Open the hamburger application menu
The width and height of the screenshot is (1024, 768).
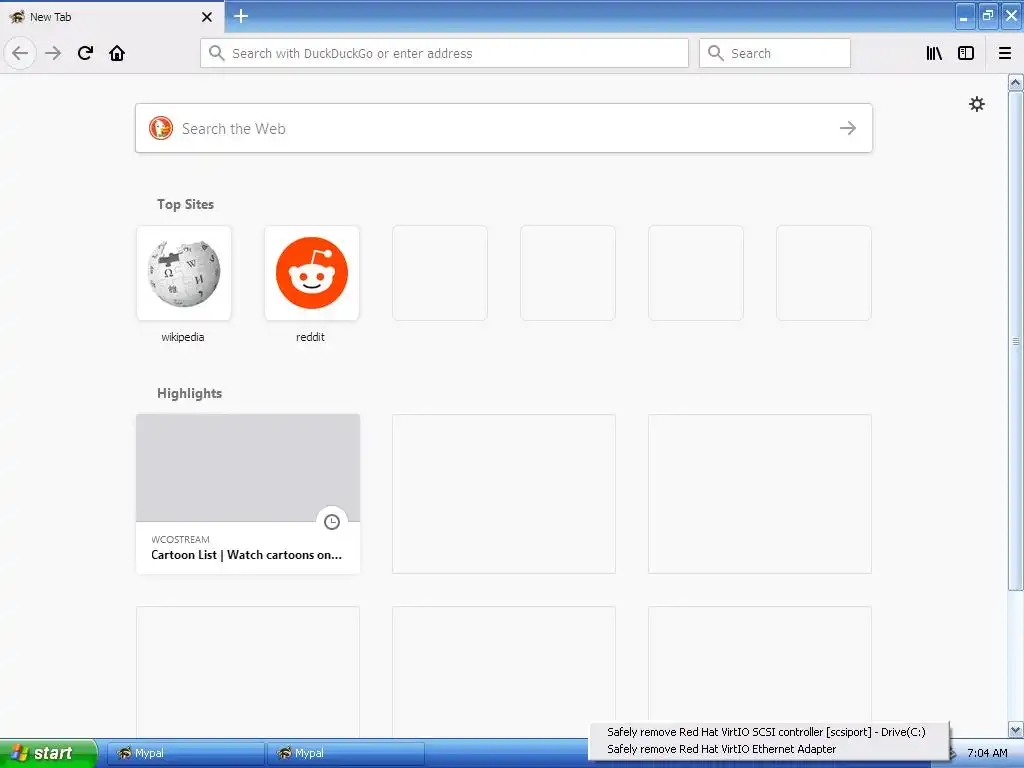pos(1004,53)
